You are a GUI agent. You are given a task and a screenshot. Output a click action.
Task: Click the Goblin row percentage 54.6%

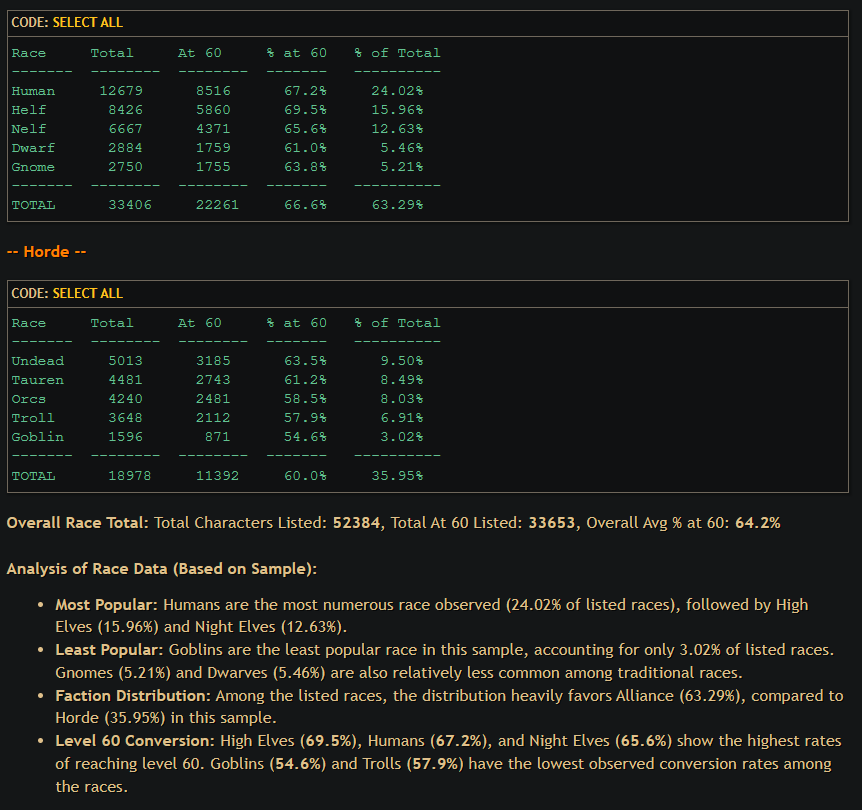tap(305, 437)
